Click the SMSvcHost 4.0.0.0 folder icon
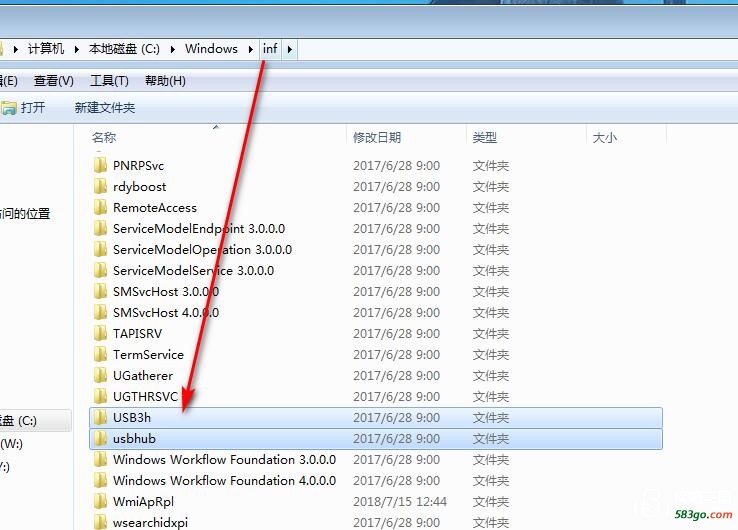The width and height of the screenshot is (738, 530). [x=100, y=313]
